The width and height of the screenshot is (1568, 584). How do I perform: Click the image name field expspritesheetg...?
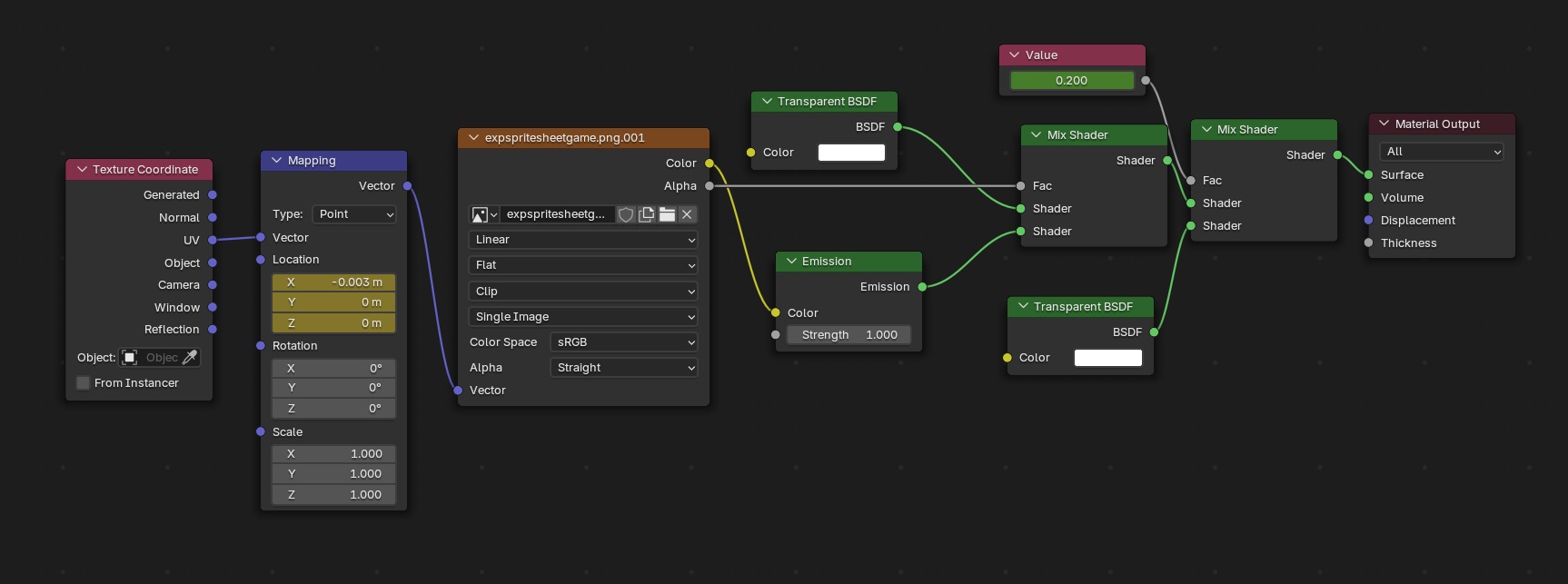[x=558, y=214]
